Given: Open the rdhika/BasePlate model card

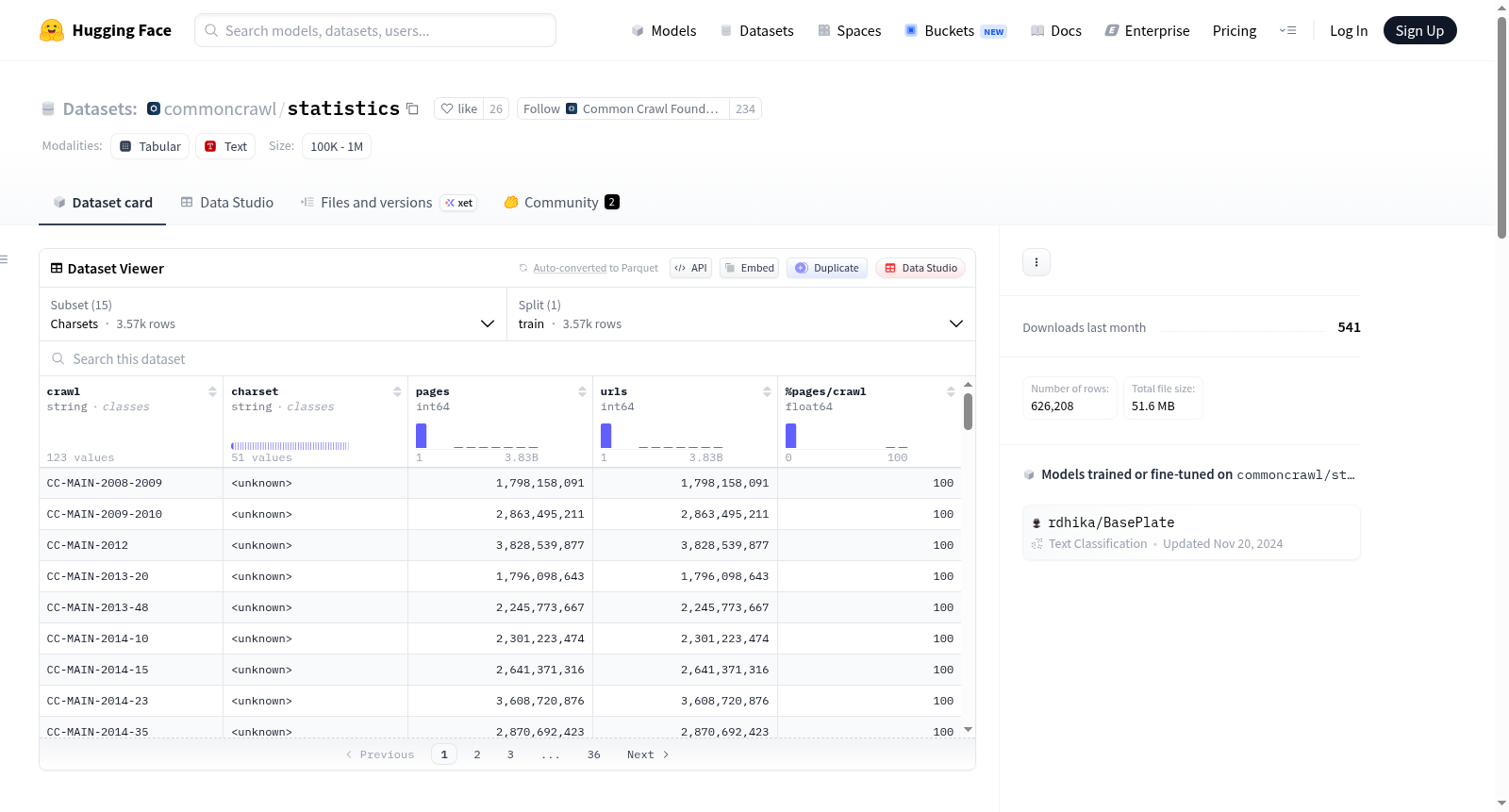Looking at the screenshot, I should pos(1191,533).
